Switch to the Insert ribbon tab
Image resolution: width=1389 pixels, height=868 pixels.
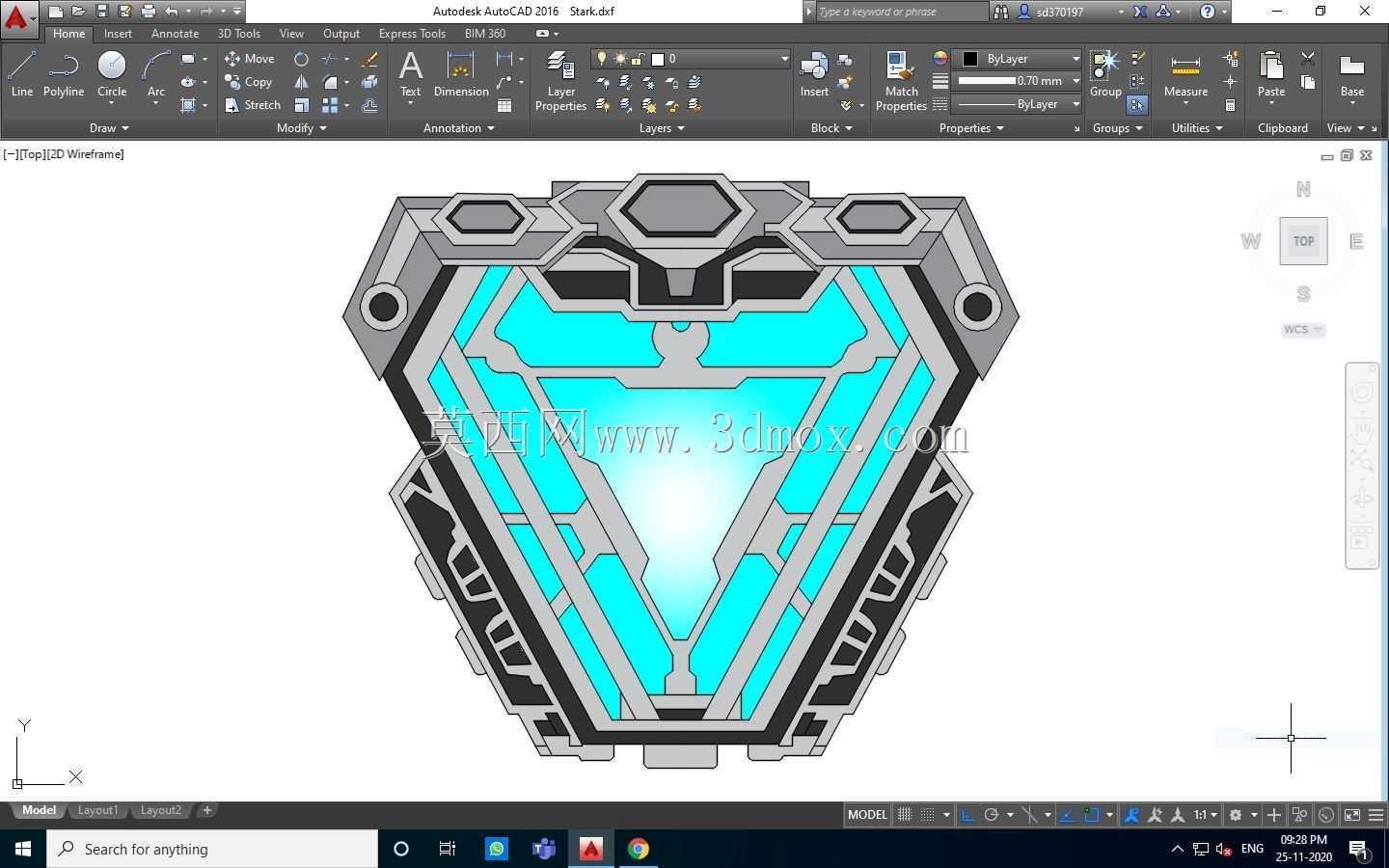pyautogui.click(x=118, y=34)
